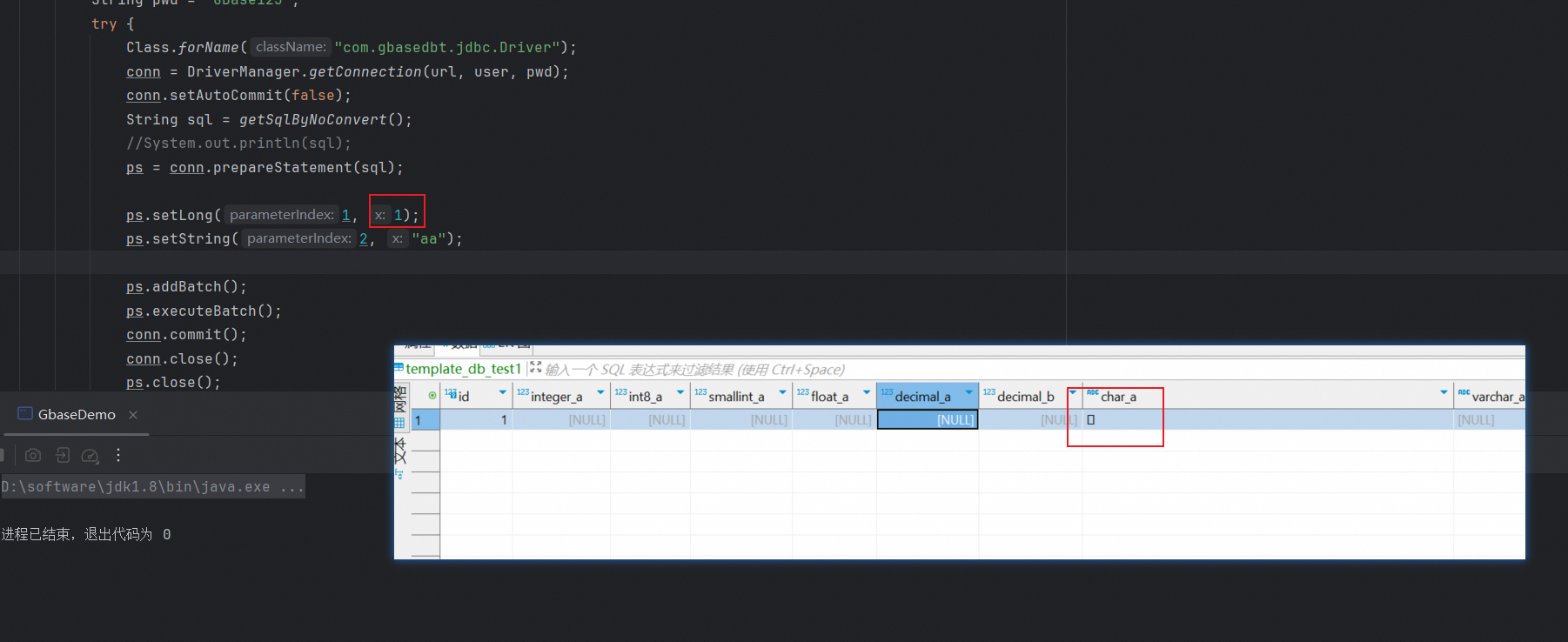Click the decimal_b column header
The image size is (1568, 642).
pos(1031,396)
